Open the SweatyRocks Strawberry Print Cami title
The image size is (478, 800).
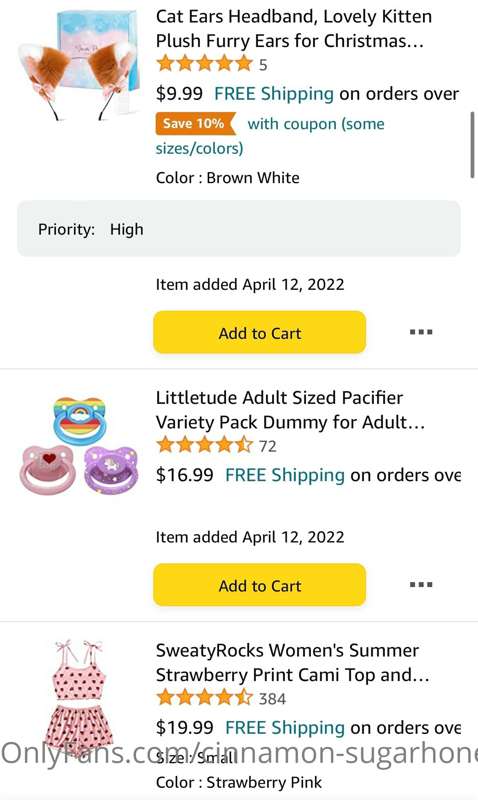pyautogui.click(x=292, y=662)
